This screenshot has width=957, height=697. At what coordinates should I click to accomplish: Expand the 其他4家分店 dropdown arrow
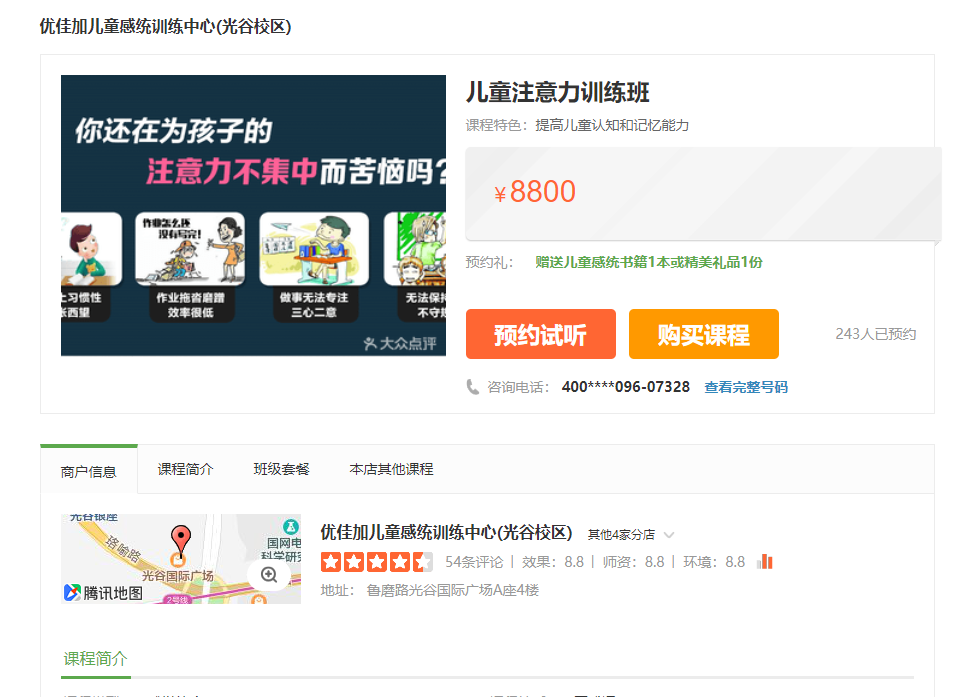point(669,535)
